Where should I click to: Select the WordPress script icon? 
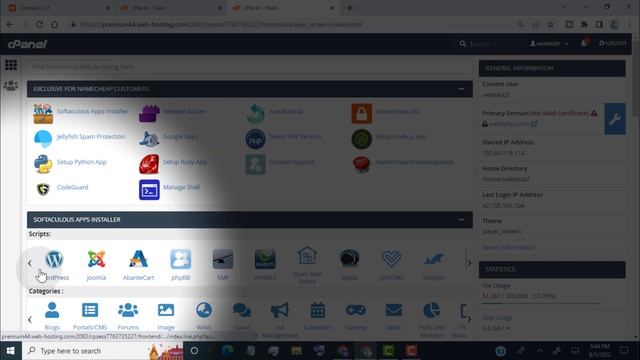(54, 259)
